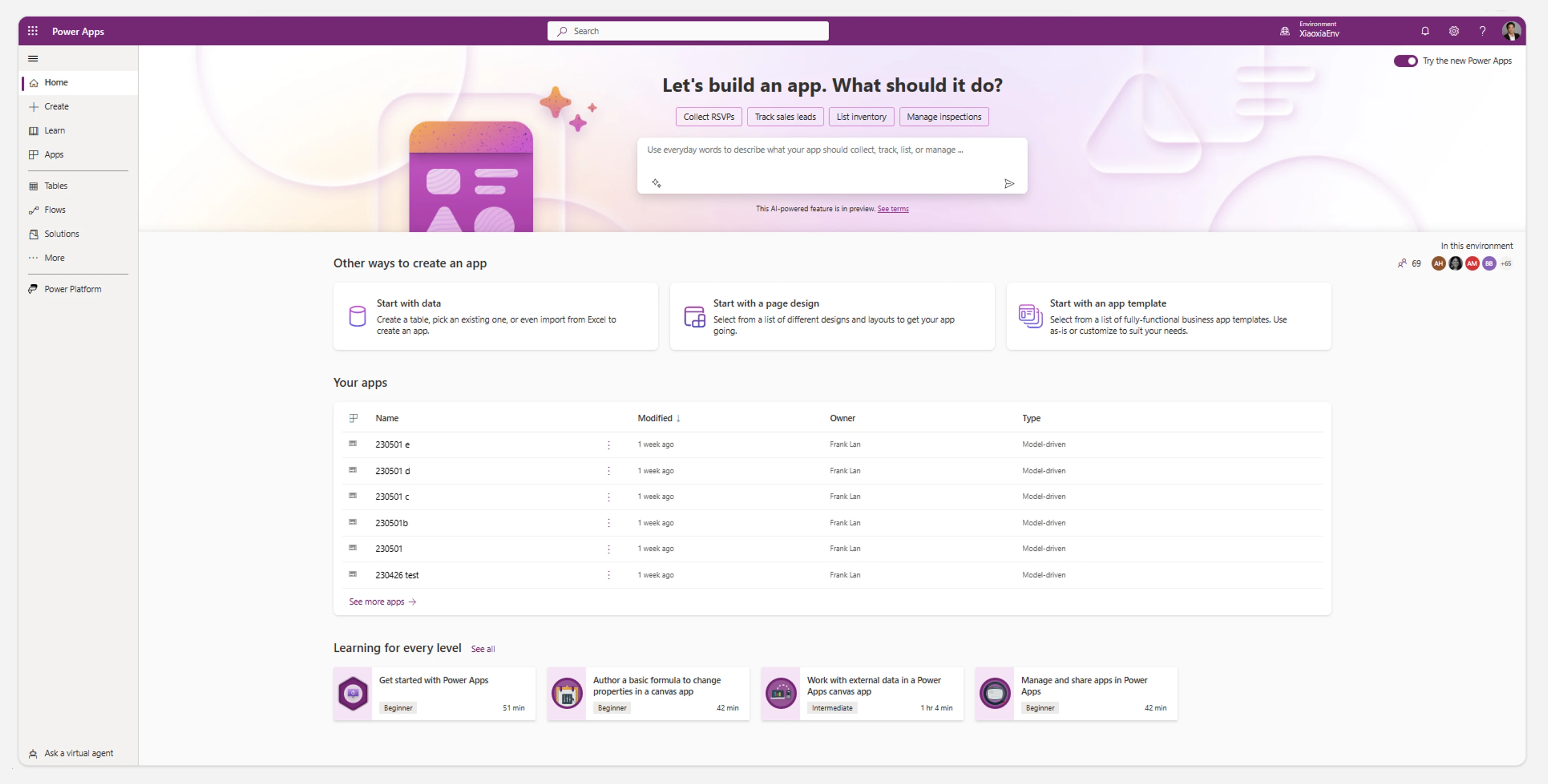
Task: Open your profile avatar menu
Action: (x=1512, y=31)
